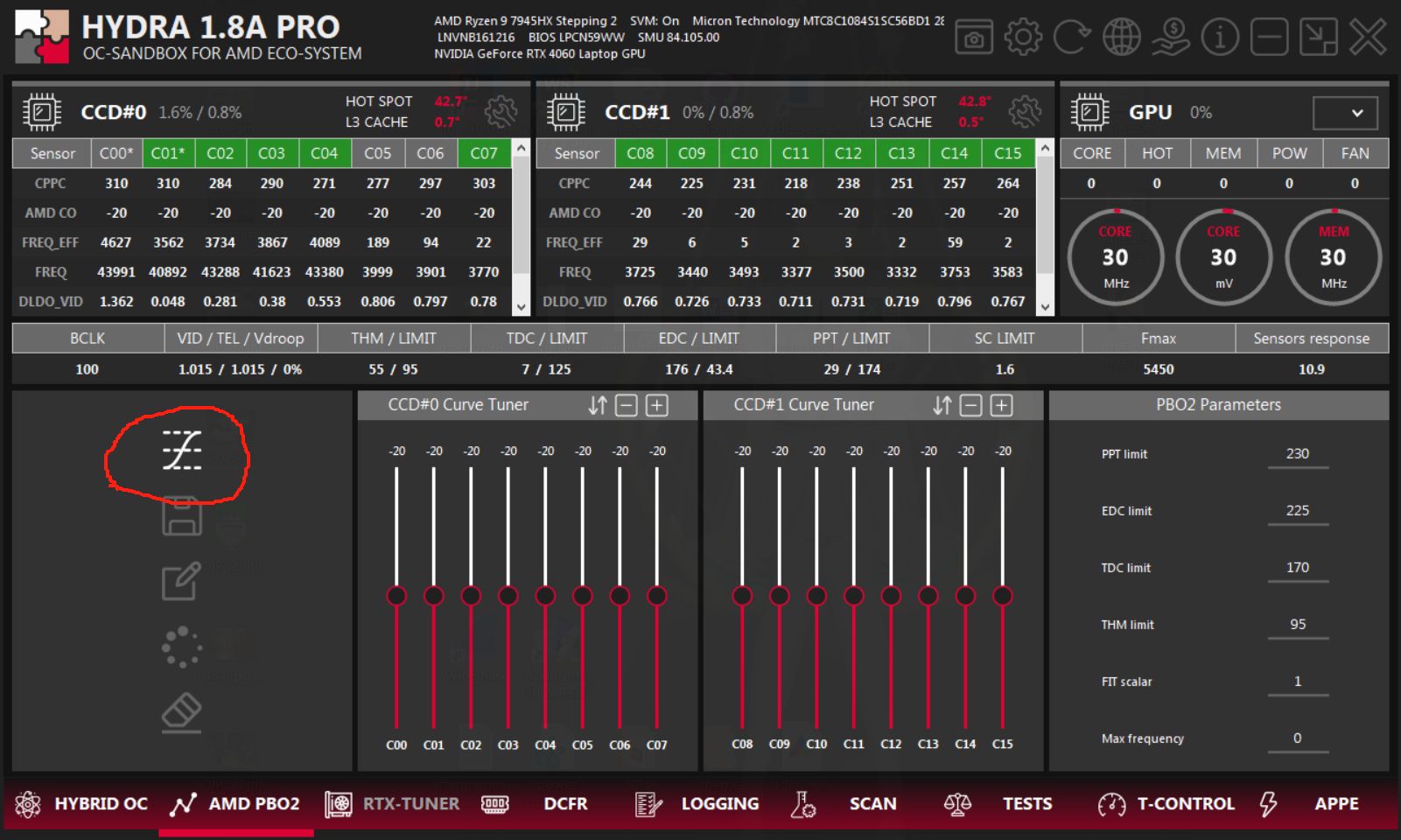Viewport: 1401px width, 840px height.
Task: Click the GPU CORE mV gauge
Action: pos(1223,257)
